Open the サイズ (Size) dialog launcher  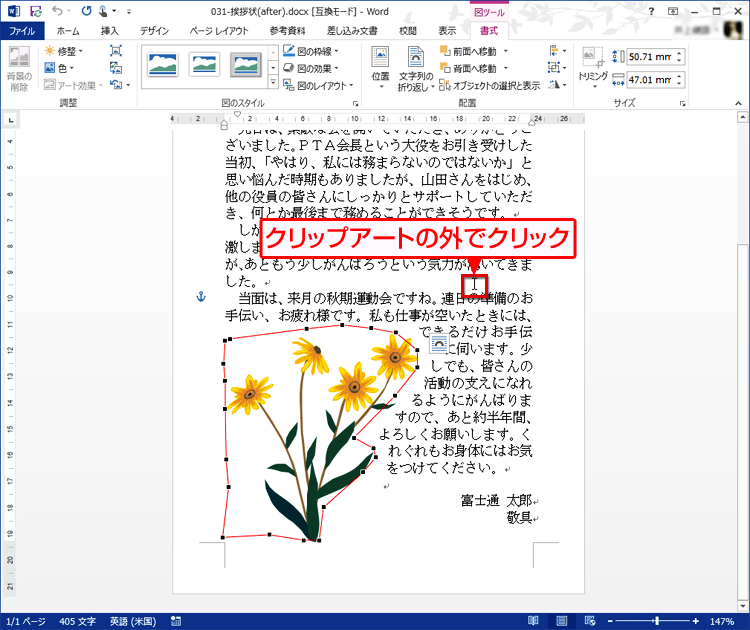683,103
